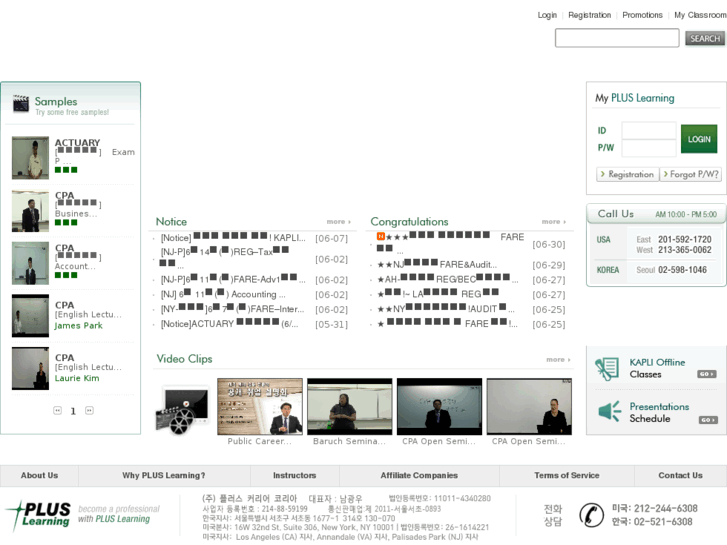727x545 pixels.
Task: Open Why PLUS Learning? footer tab
Action: [x=164, y=475]
